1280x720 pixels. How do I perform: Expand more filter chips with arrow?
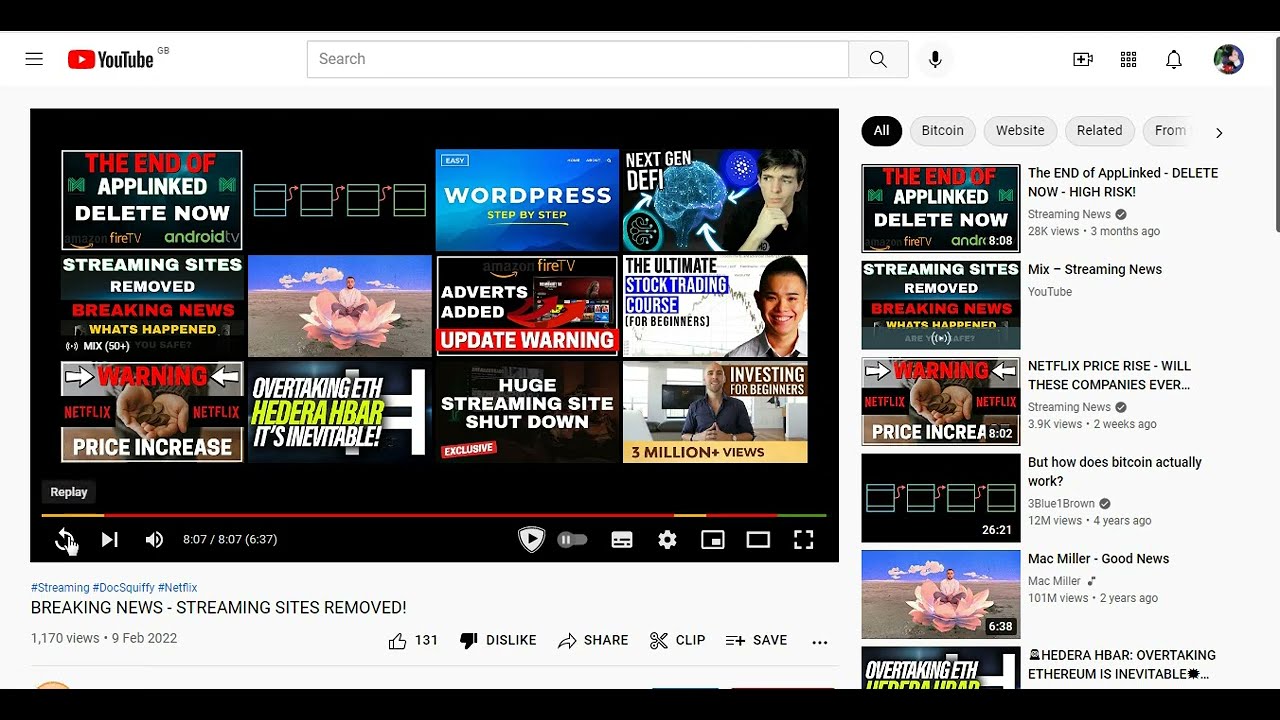(x=1218, y=132)
